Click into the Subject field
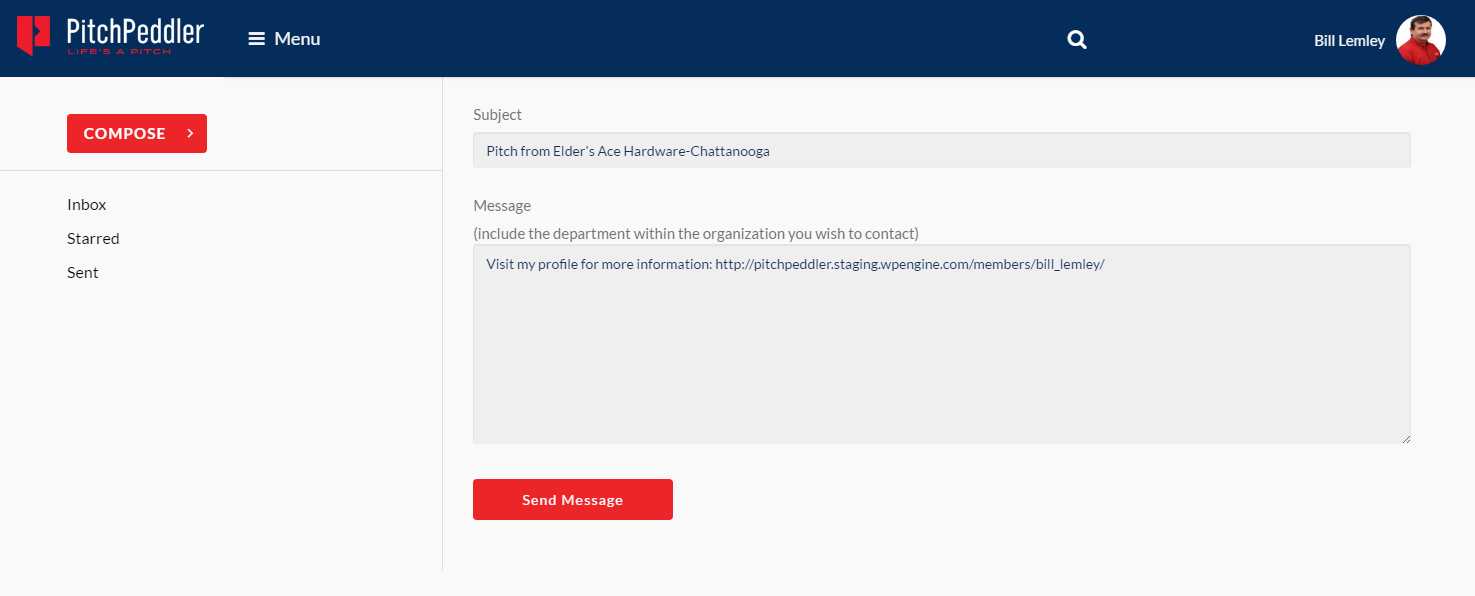The width and height of the screenshot is (1475, 596). click(x=941, y=151)
